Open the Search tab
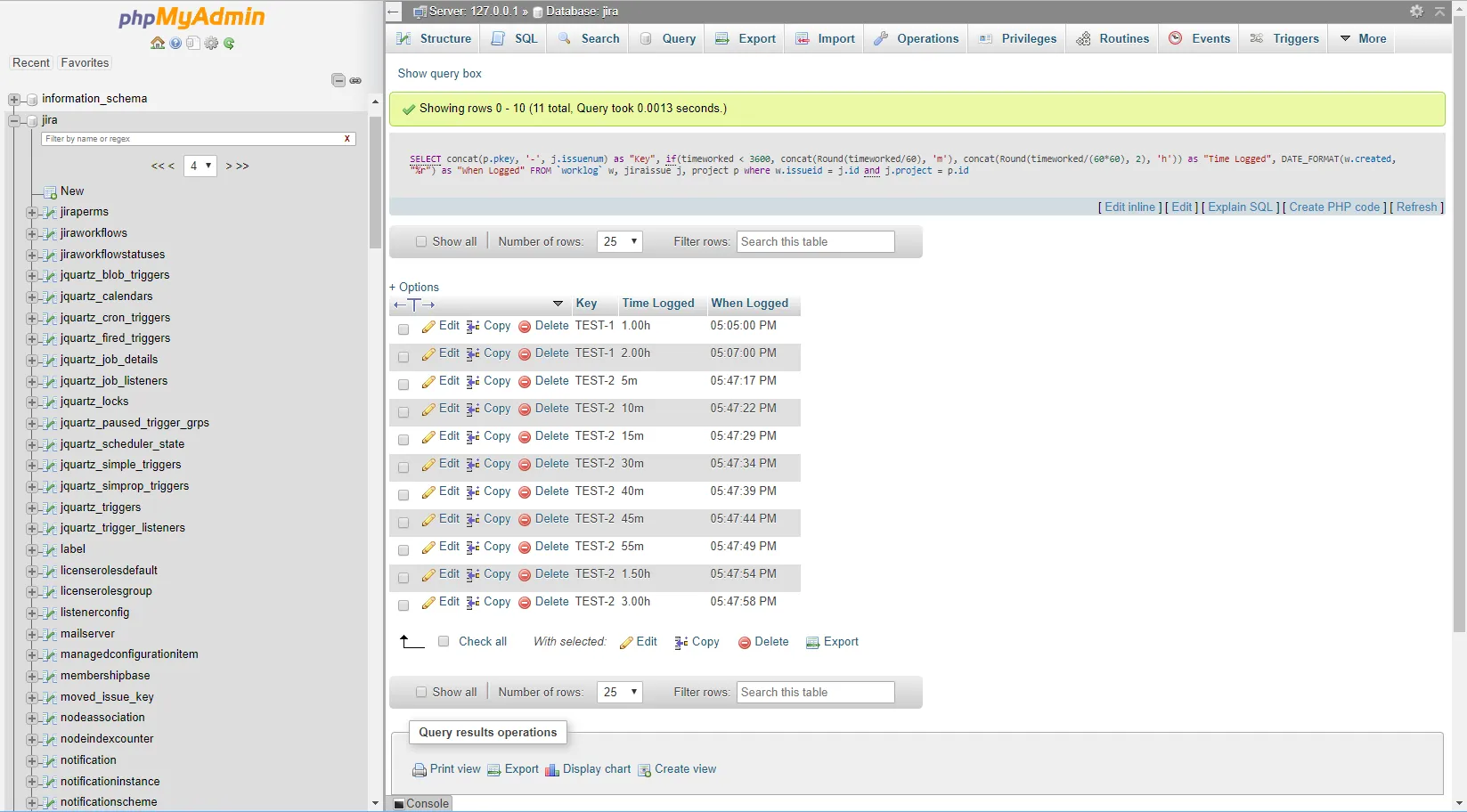Image resolution: width=1467 pixels, height=812 pixels. coord(589,38)
